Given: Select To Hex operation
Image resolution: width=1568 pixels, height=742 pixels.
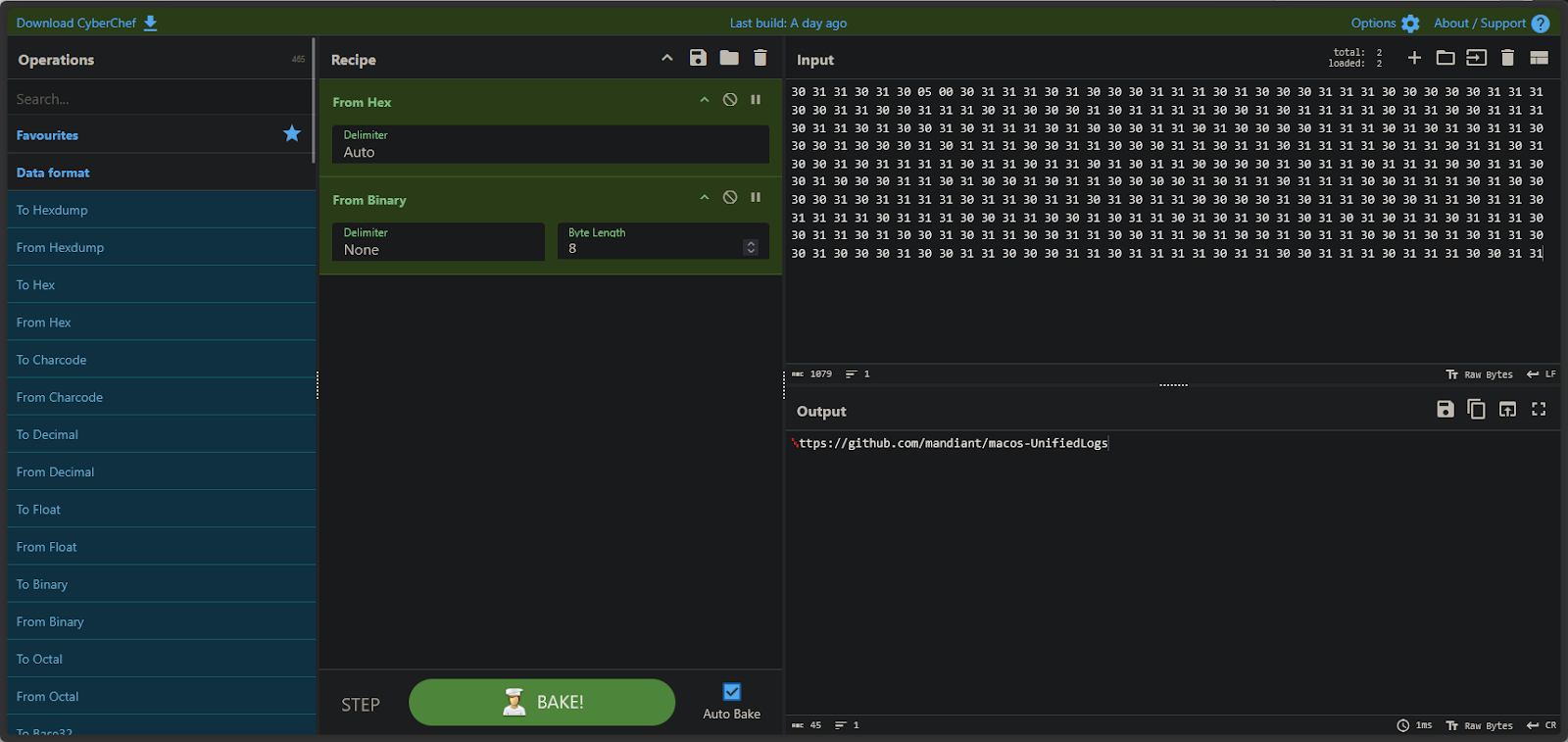Looking at the screenshot, I should pyautogui.click(x=162, y=284).
